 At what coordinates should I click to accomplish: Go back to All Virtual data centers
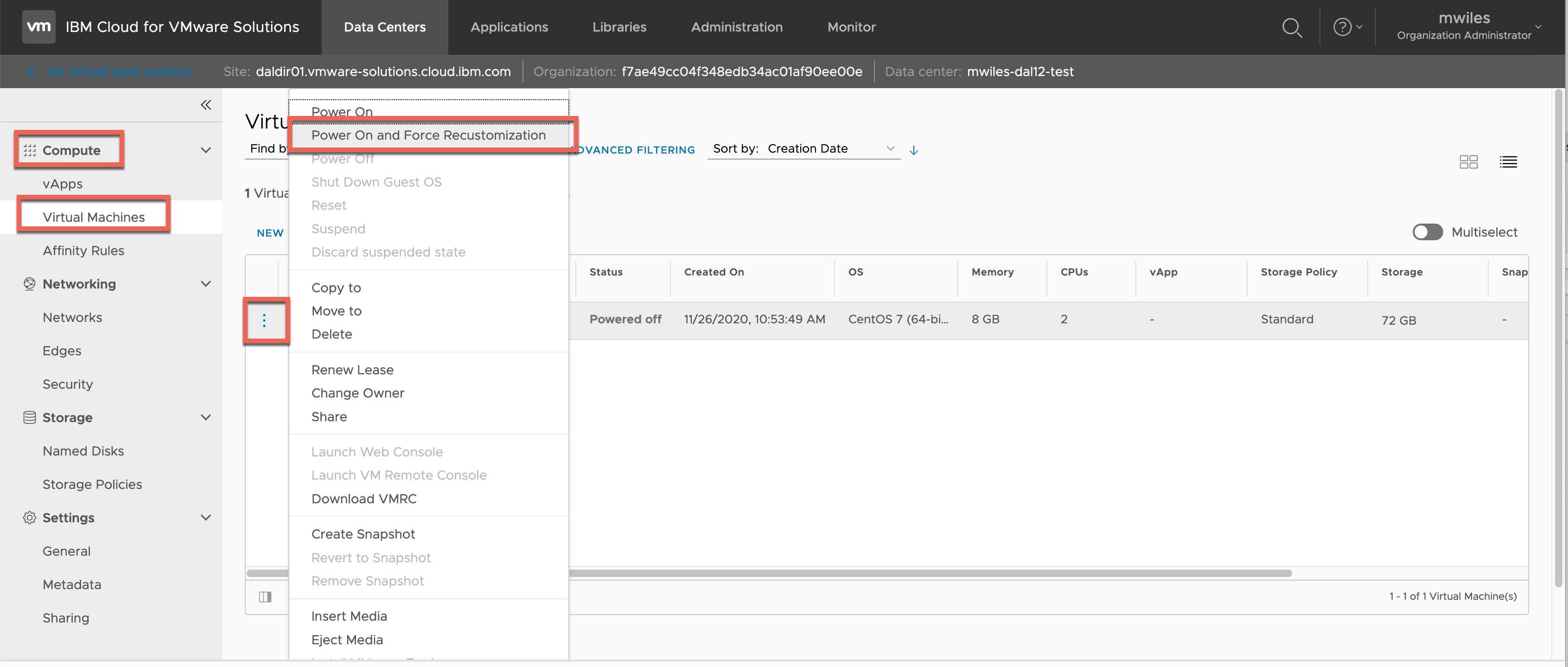click(x=119, y=72)
